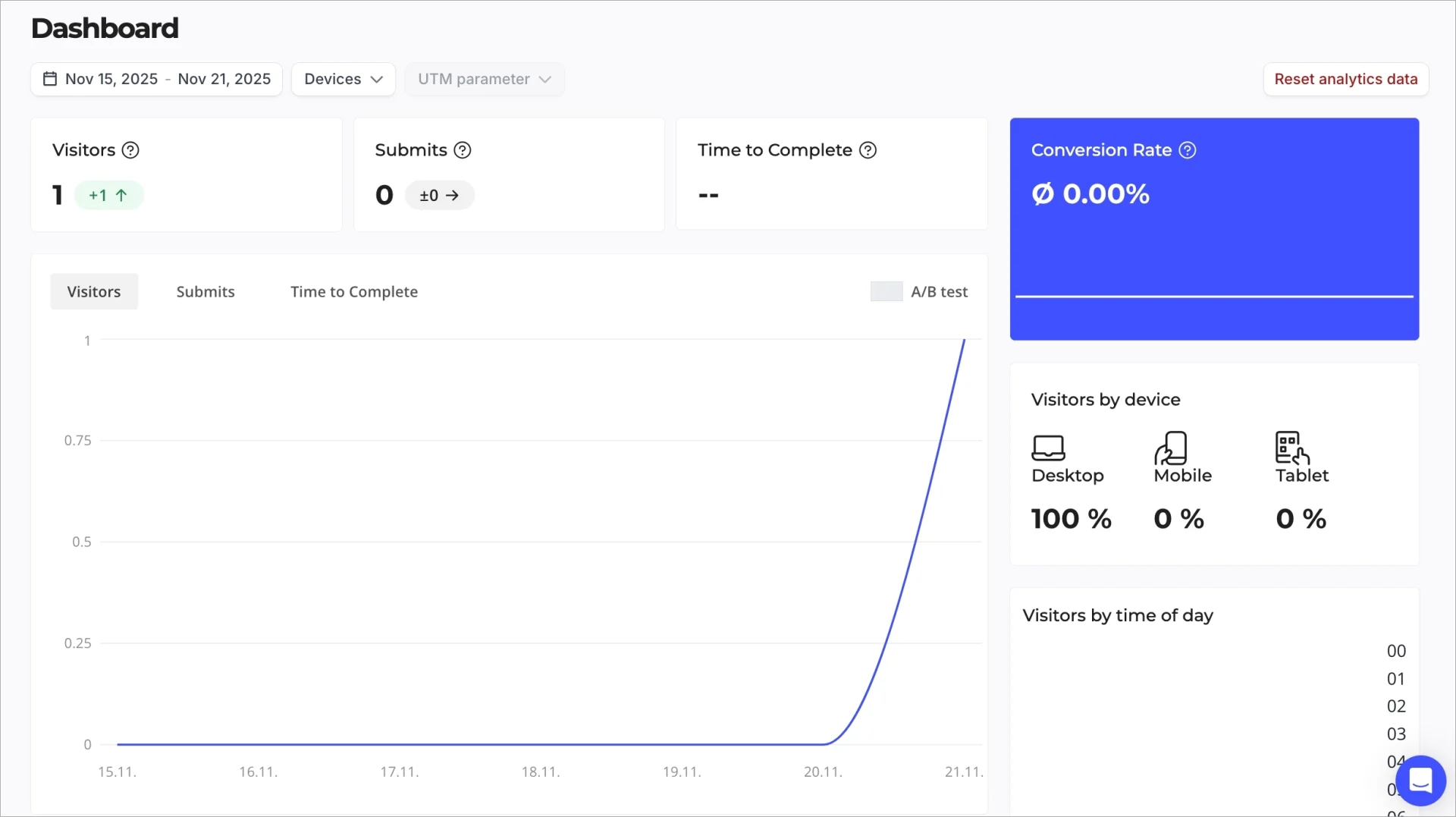This screenshot has height=817, width=1456.
Task: Switch to the Submits chart tab
Action: [206, 291]
